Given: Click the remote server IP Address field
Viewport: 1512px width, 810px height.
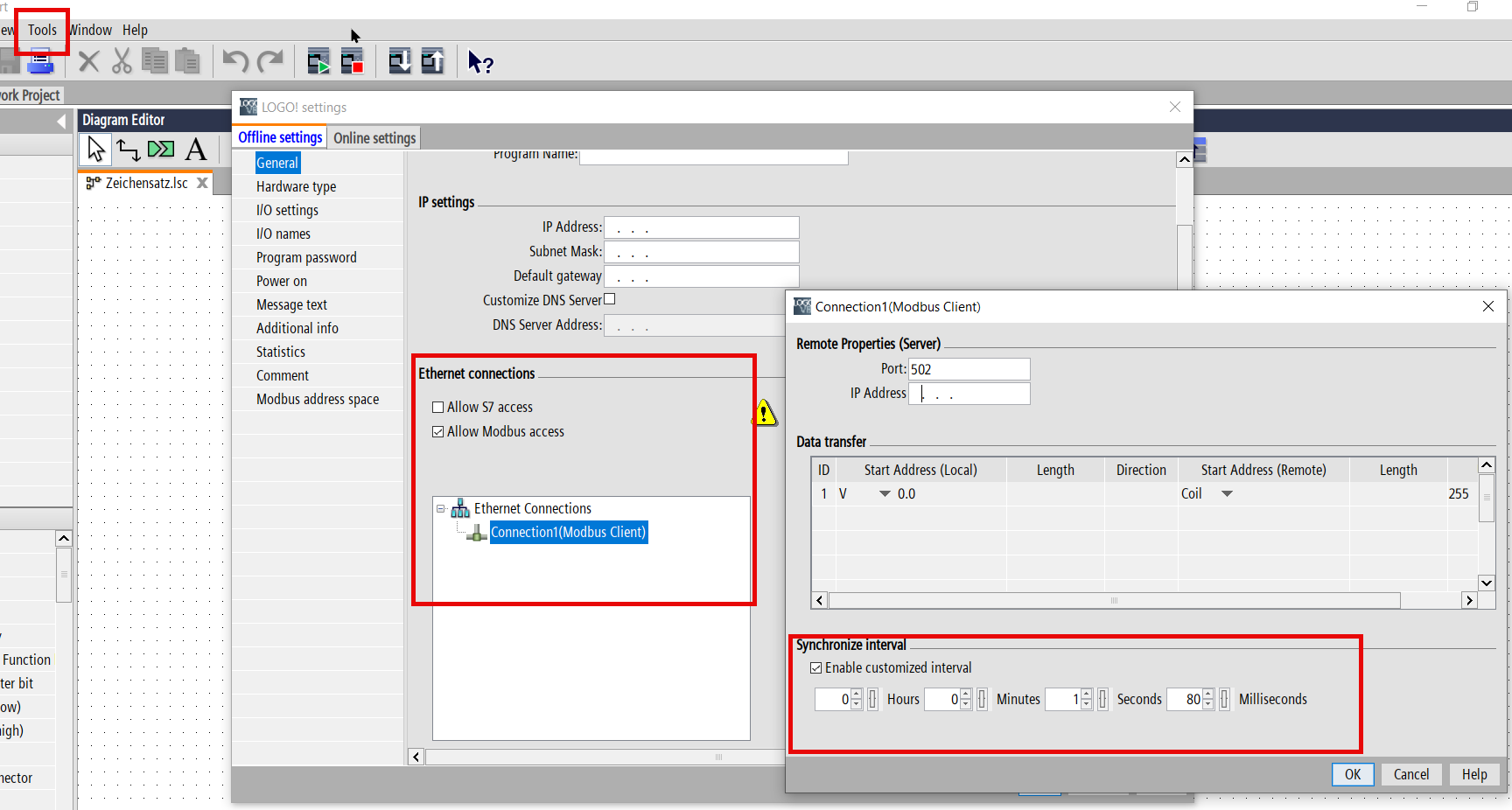Looking at the screenshot, I should click(969, 394).
